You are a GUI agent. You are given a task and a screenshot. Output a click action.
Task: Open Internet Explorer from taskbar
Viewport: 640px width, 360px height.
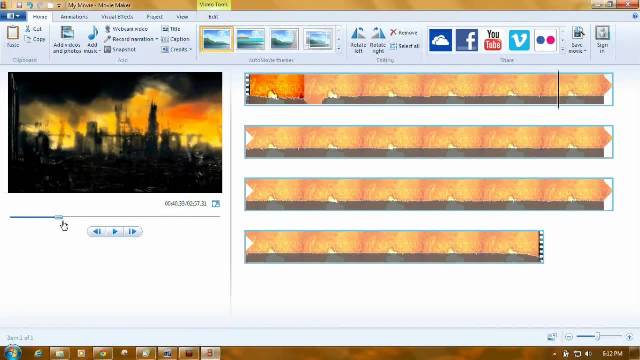click(38, 353)
